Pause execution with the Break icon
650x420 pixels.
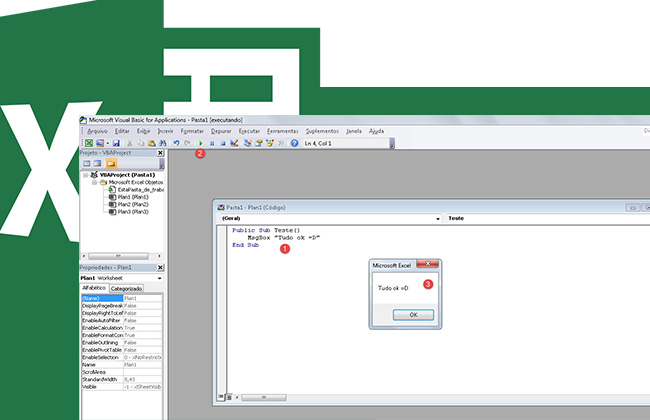click(x=212, y=143)
